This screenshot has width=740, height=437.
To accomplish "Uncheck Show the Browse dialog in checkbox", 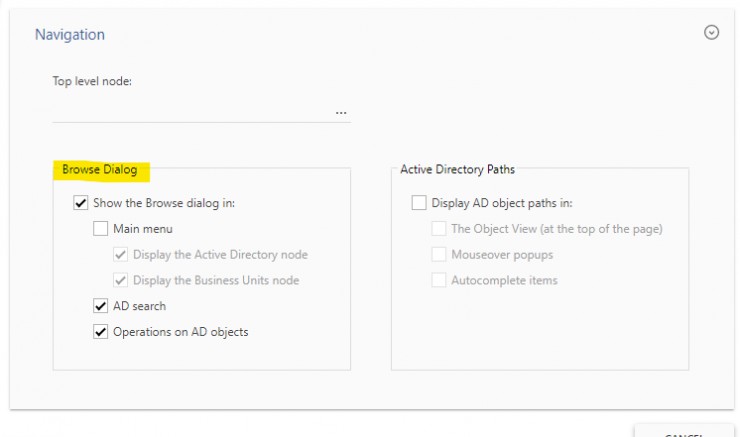I will (x=81, y=203).
